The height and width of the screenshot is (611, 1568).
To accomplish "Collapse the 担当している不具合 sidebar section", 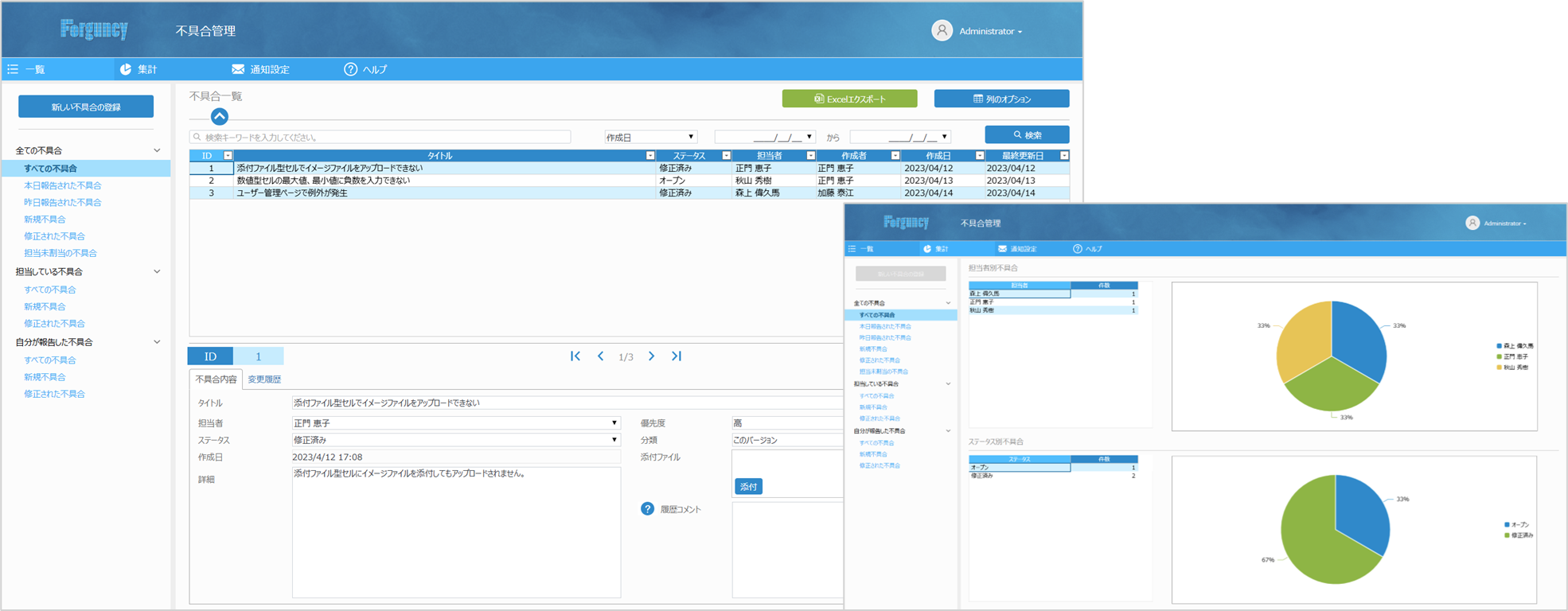I will [x=157, y=272].
